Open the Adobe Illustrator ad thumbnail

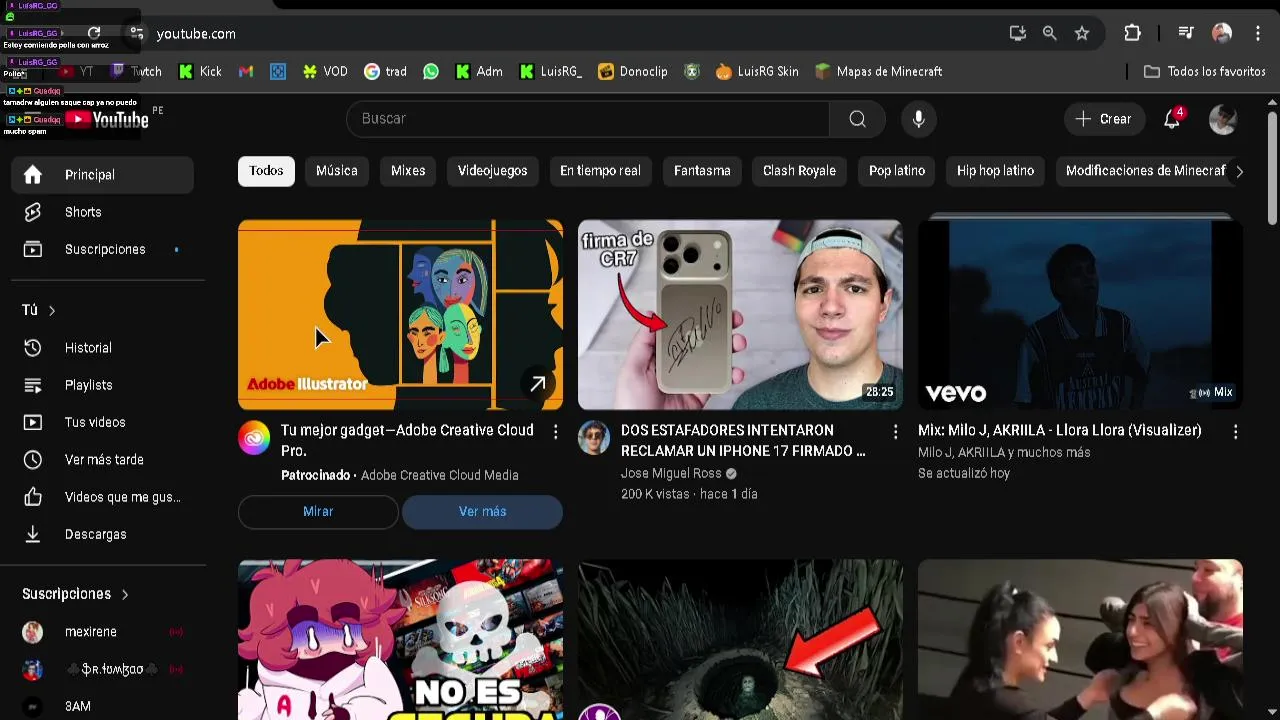400,315
